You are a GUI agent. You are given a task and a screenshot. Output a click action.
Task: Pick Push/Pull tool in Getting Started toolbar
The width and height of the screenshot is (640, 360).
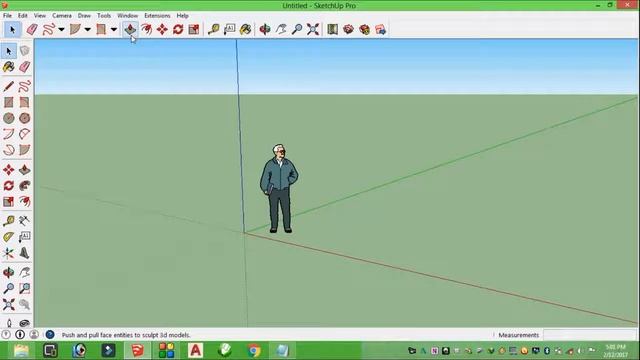coord(130,29)
